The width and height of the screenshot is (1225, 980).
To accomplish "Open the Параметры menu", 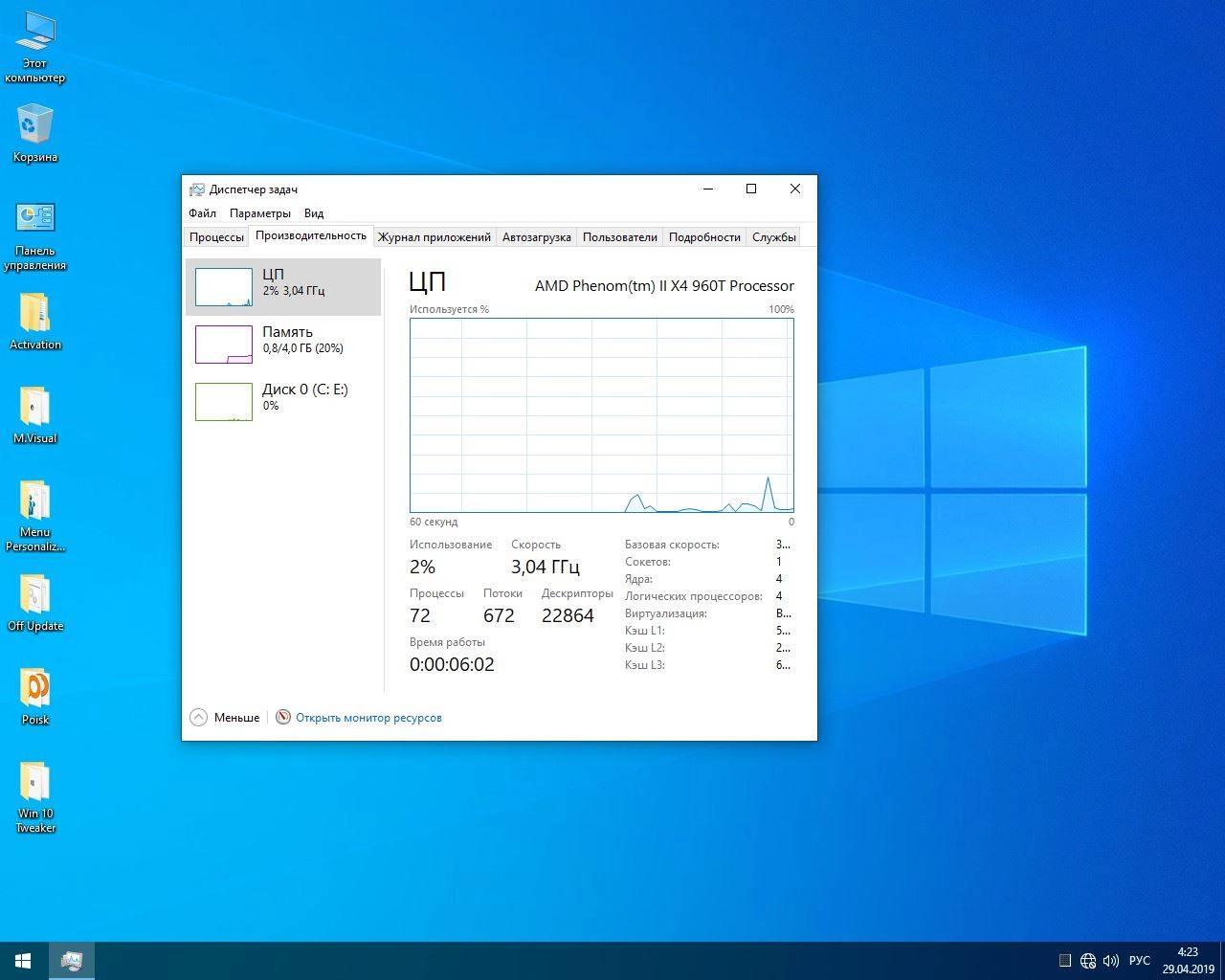I will click(x=260, y=213).
